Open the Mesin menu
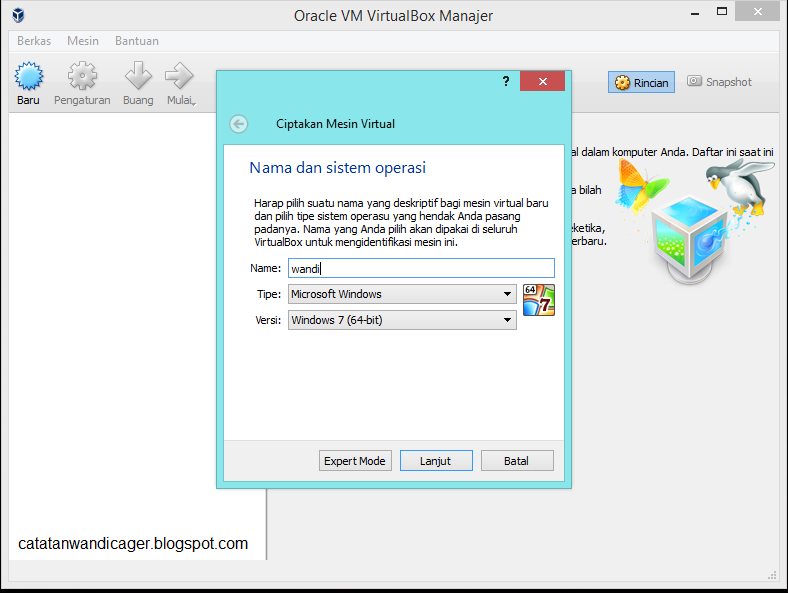The height and width of the screenshot is (593, 788). pyautogui.click(x=83, y=41)
